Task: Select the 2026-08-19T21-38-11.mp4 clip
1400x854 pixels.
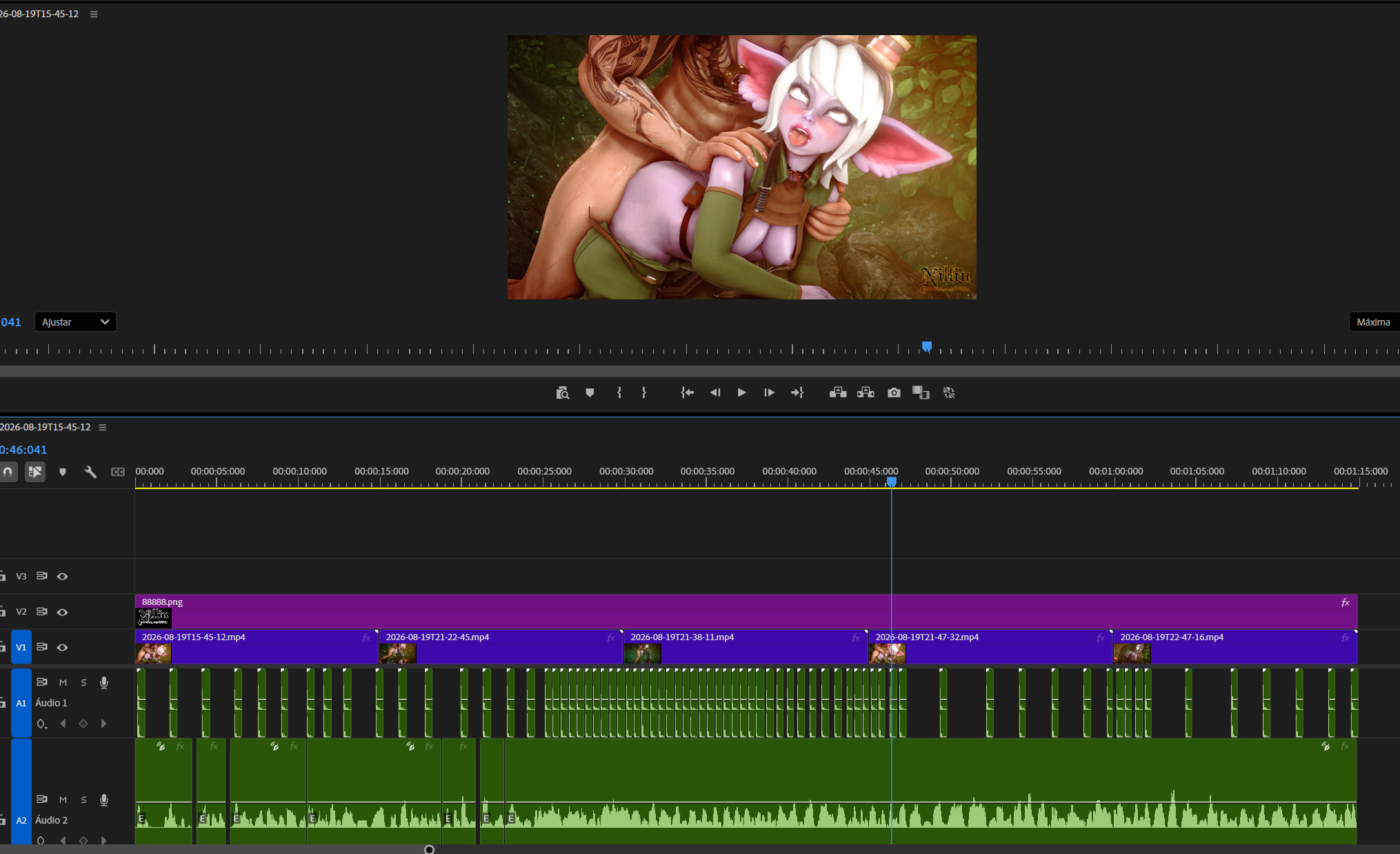Action: [746, 647]
